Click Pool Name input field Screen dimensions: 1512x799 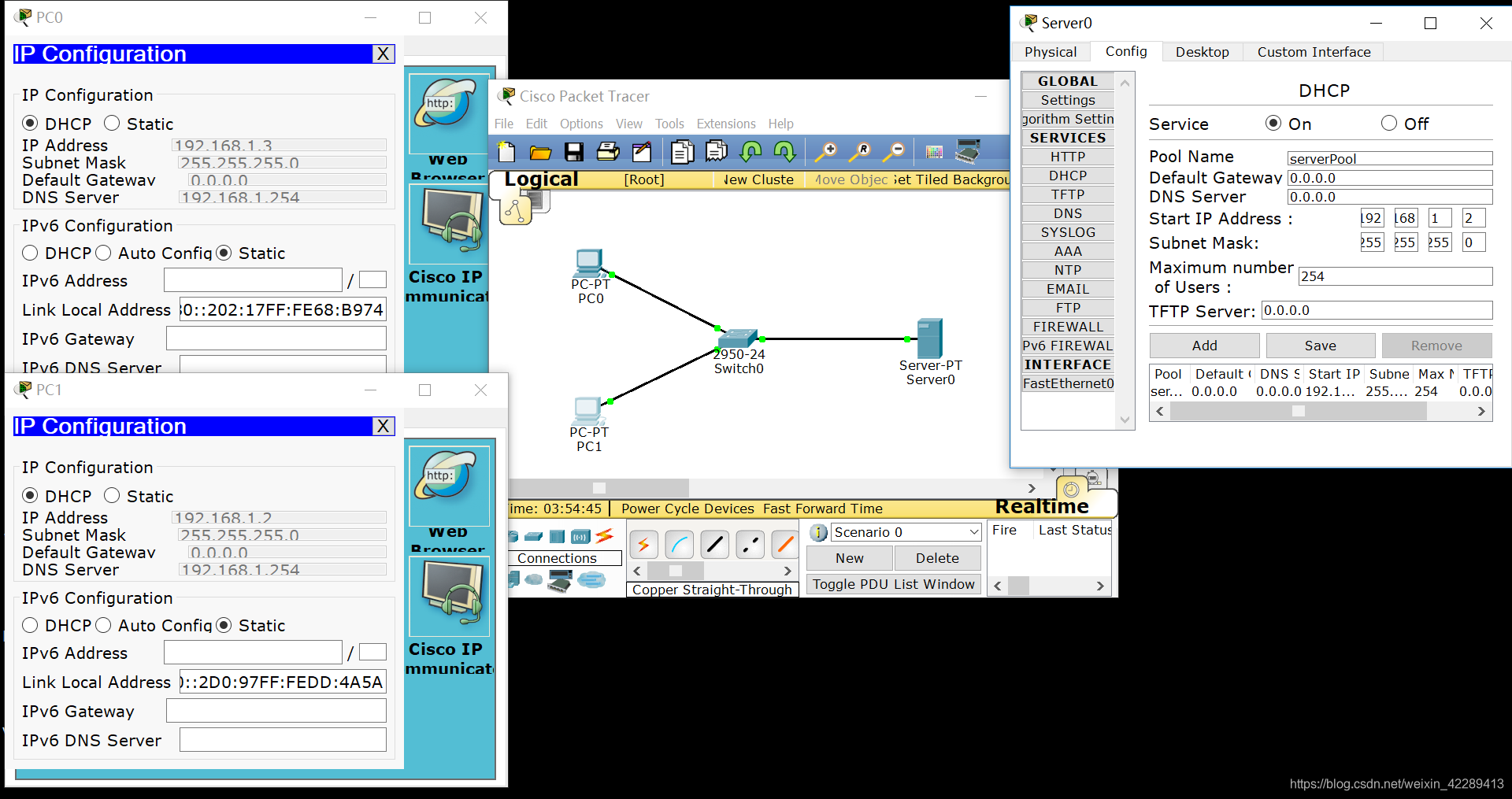coord(1390,158)
